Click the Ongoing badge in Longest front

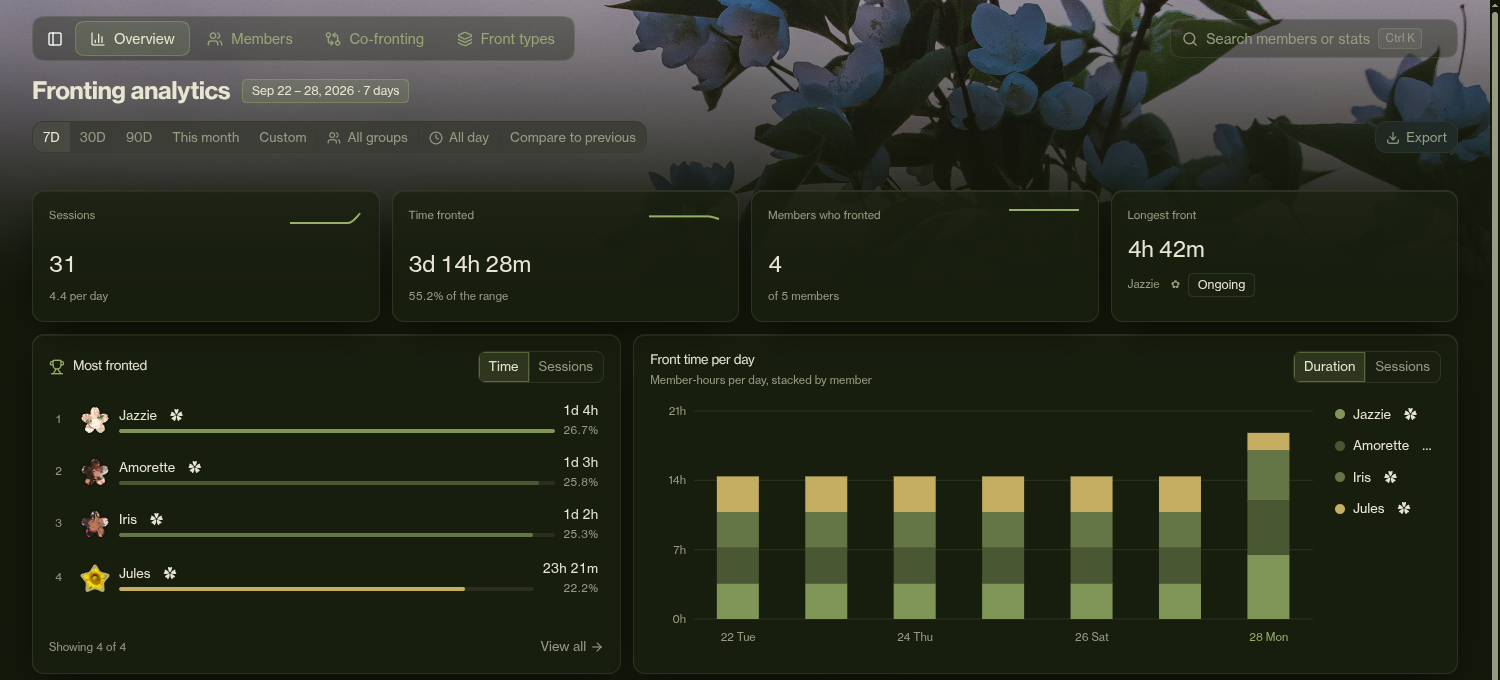1221,285
